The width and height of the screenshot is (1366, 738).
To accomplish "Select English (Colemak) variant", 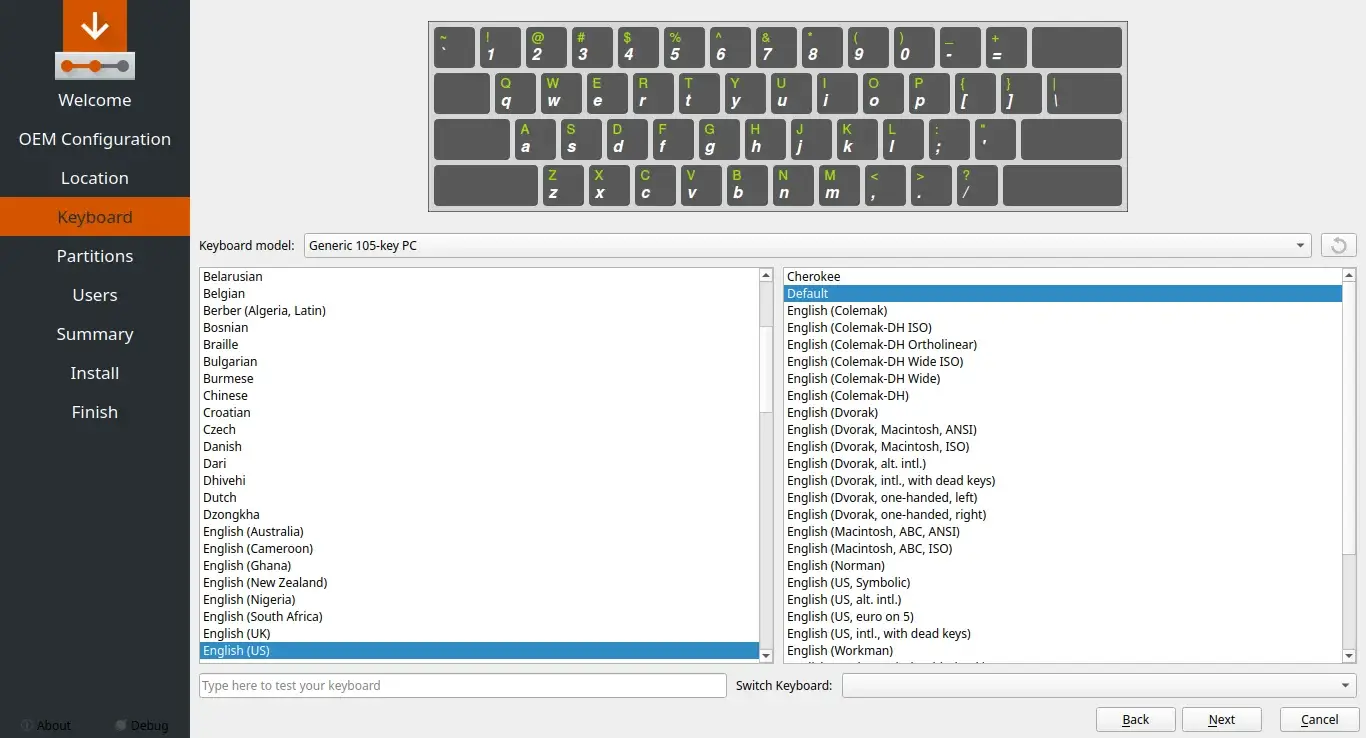I will tap(1063, 310).
